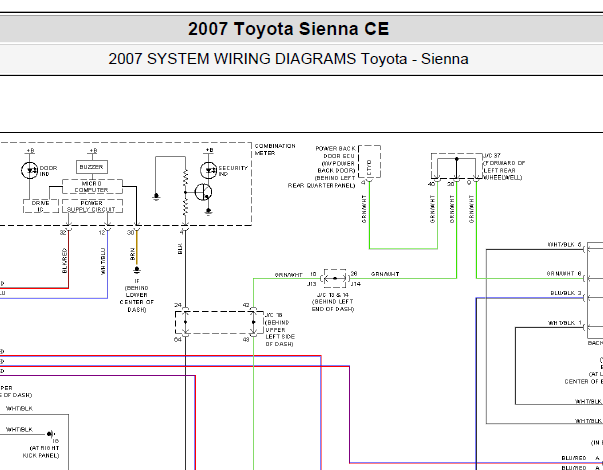Select the transistor symbol below SECURITY IND
The image size is (603, 470).
tap(203, 192)
